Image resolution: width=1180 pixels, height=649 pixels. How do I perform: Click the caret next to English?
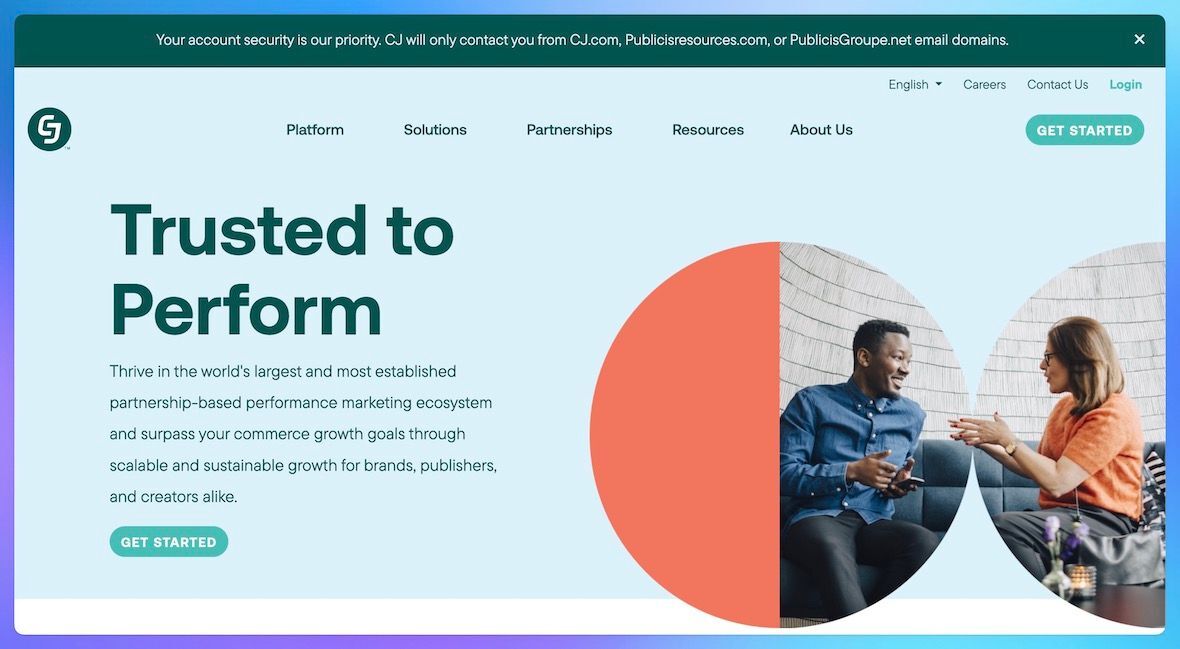938,84
